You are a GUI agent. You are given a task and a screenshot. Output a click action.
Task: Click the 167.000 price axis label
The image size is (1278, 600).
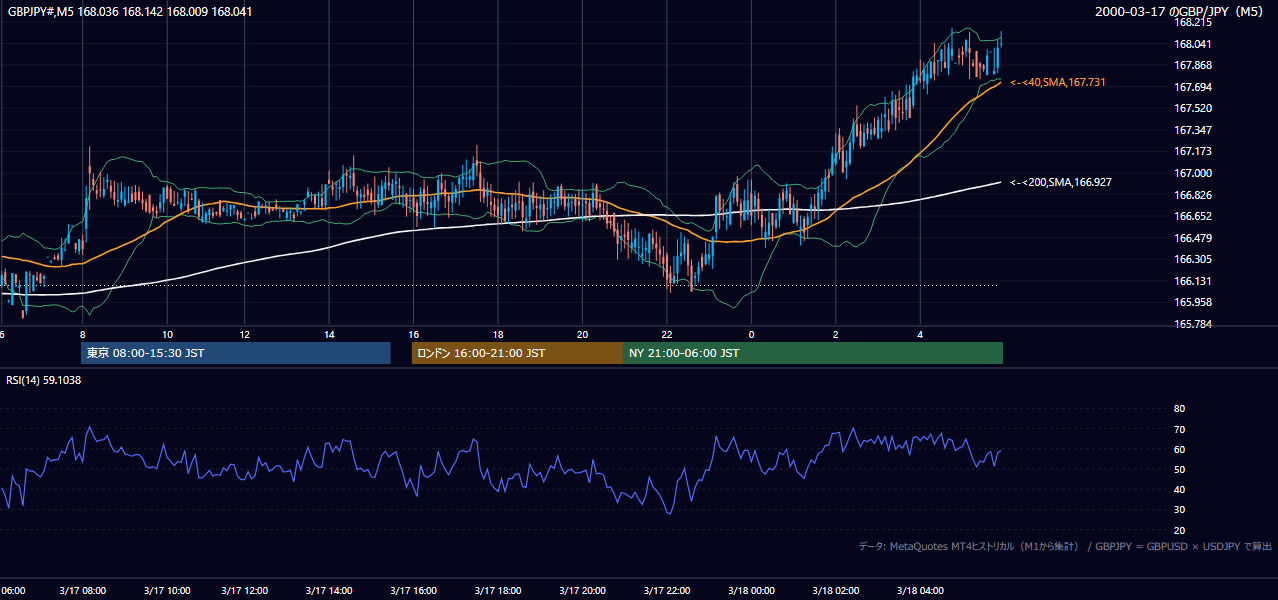[1193, 173]
